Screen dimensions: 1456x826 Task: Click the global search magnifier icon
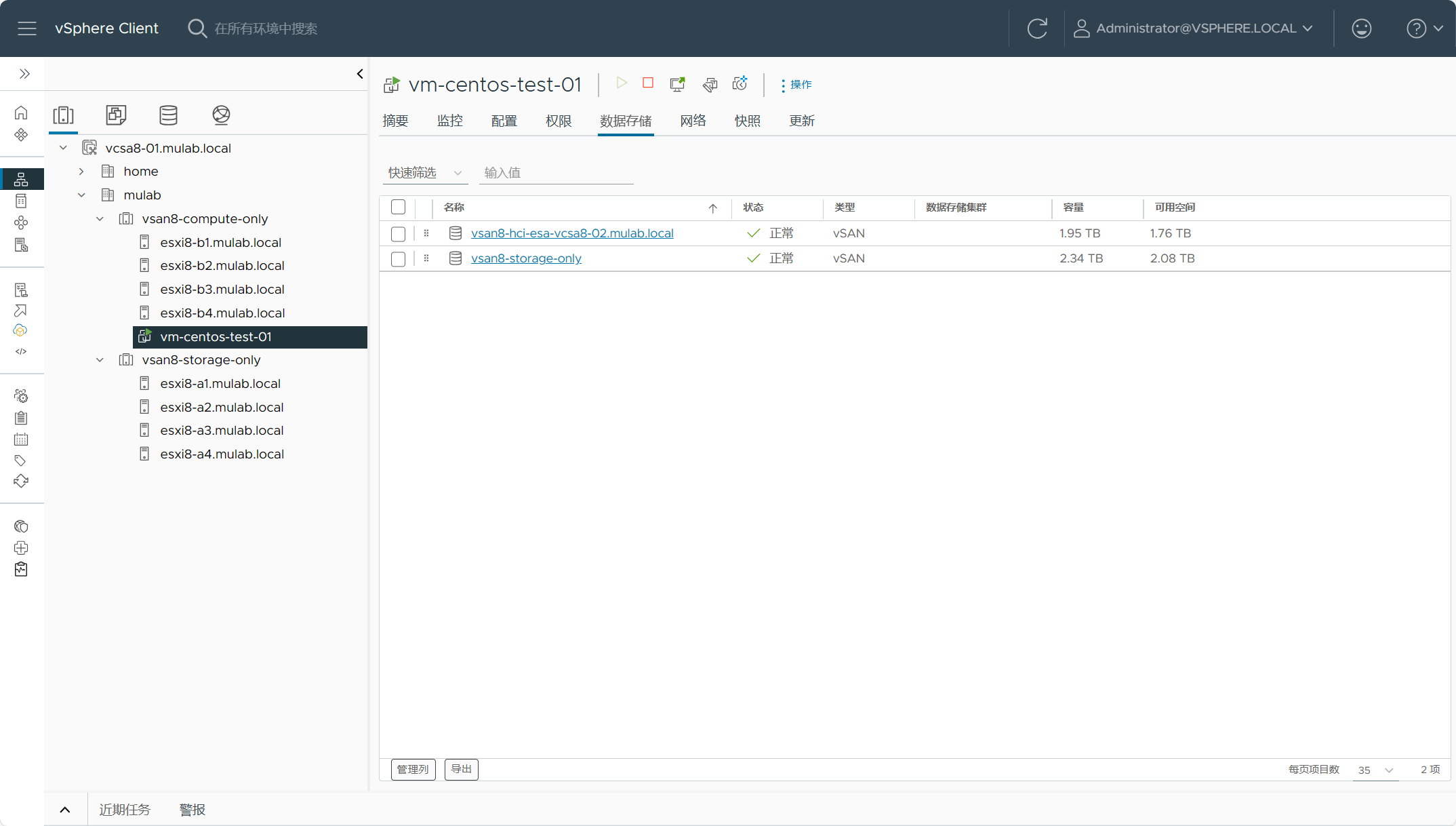click(x=197, y=28)
